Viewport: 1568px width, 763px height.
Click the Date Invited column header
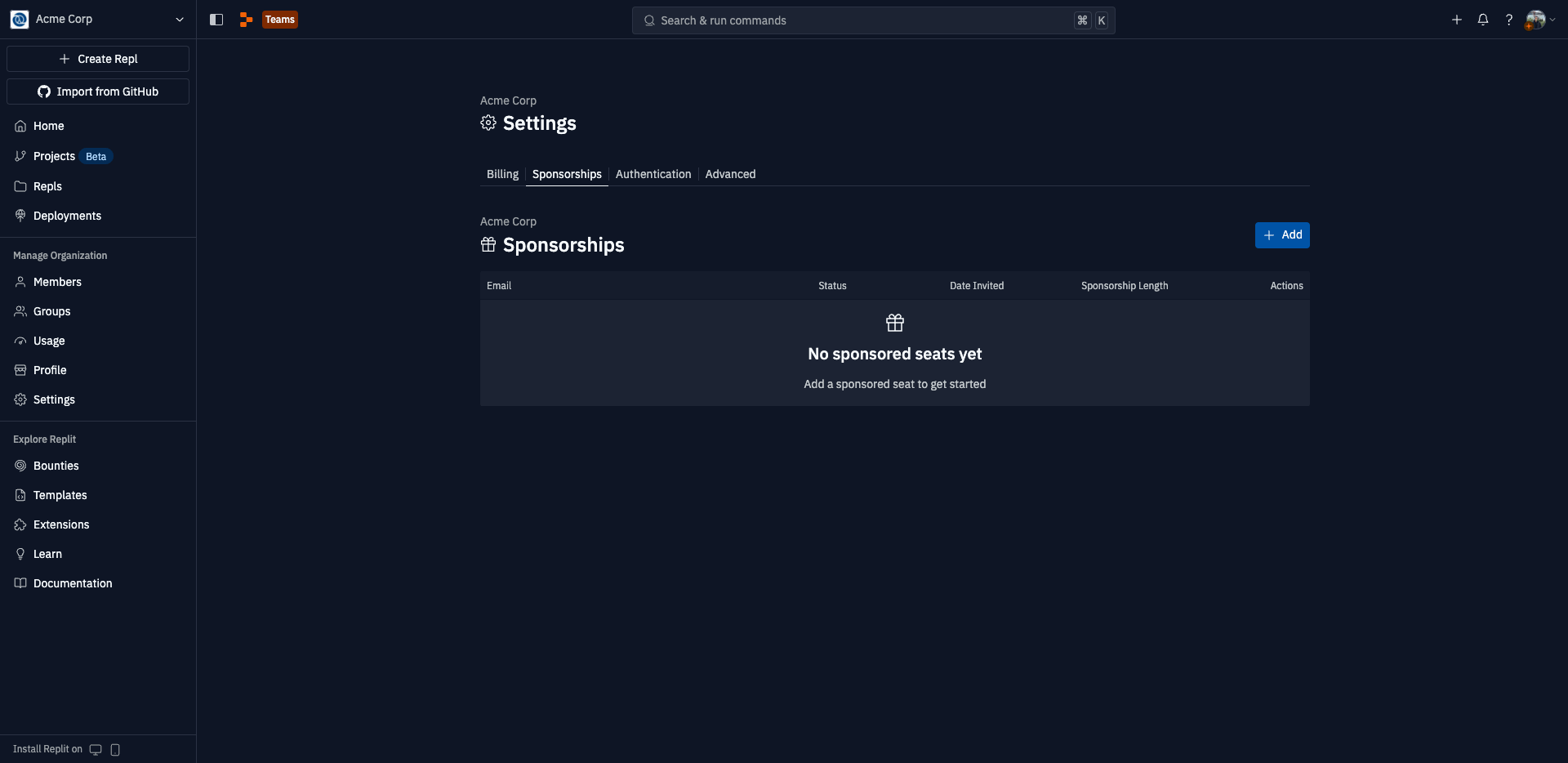pos(977,286)
